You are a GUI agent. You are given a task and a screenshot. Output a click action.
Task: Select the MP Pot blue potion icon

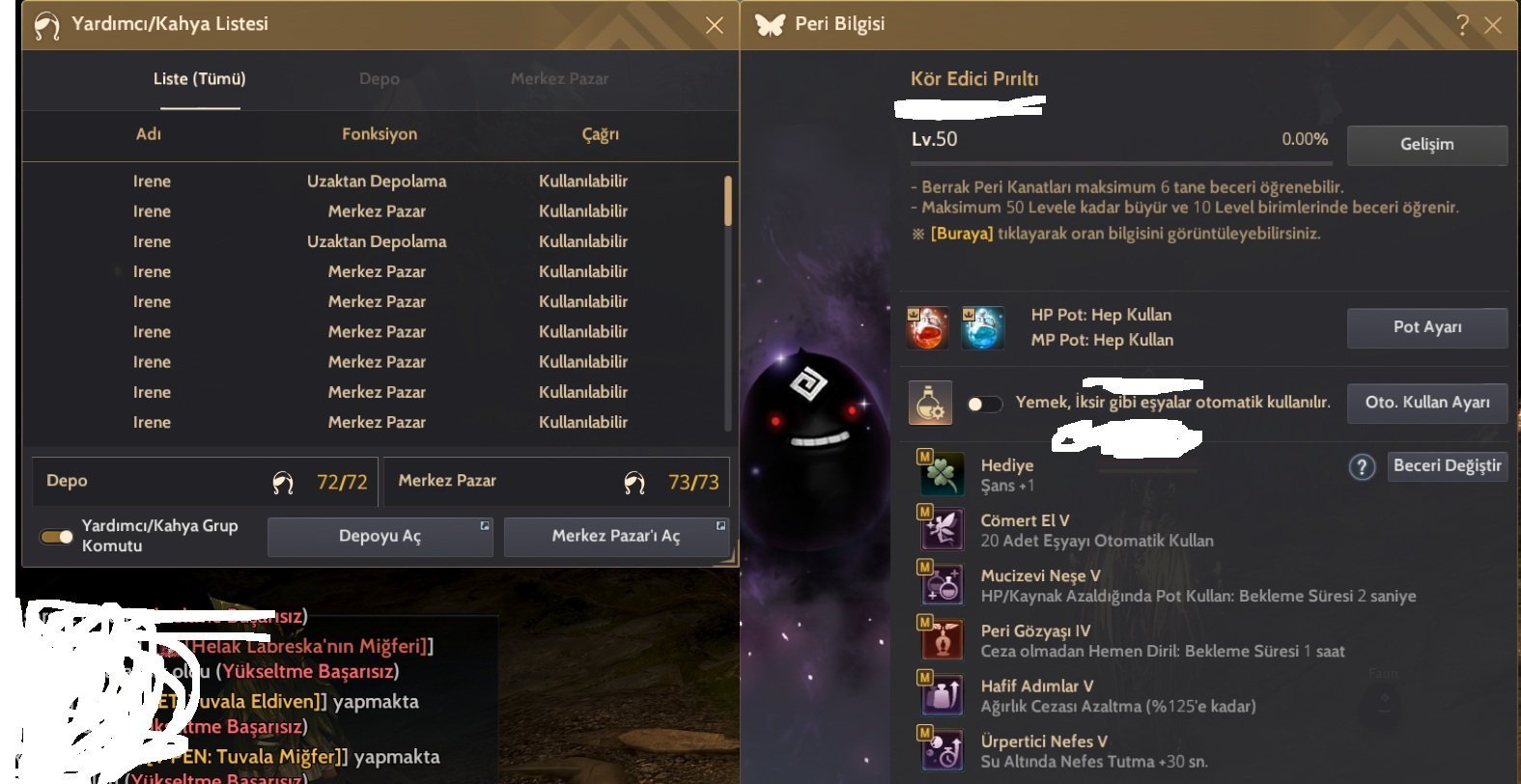point(983,327)
